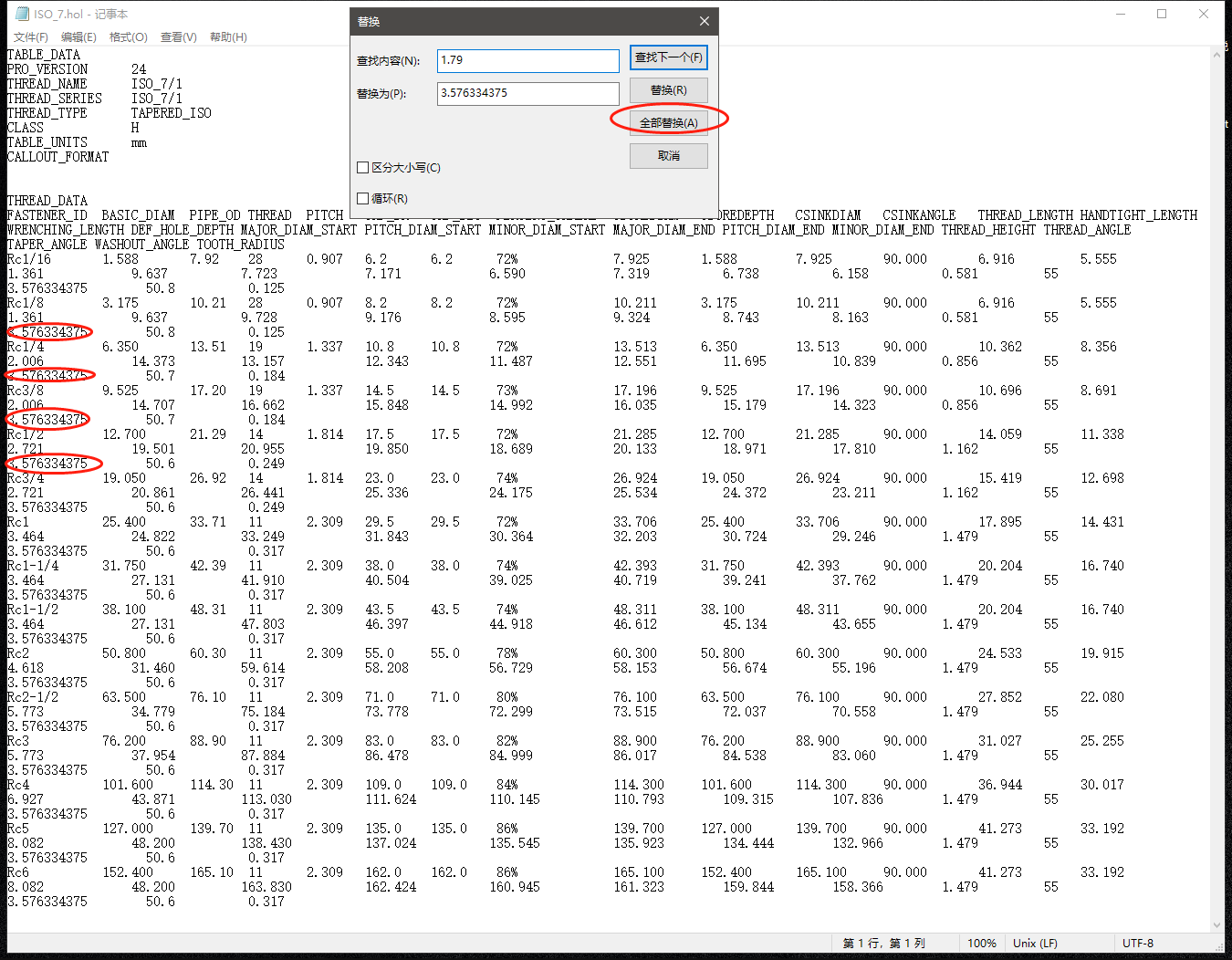Click the UTF-8 encoding status entry

[1138, 944]
